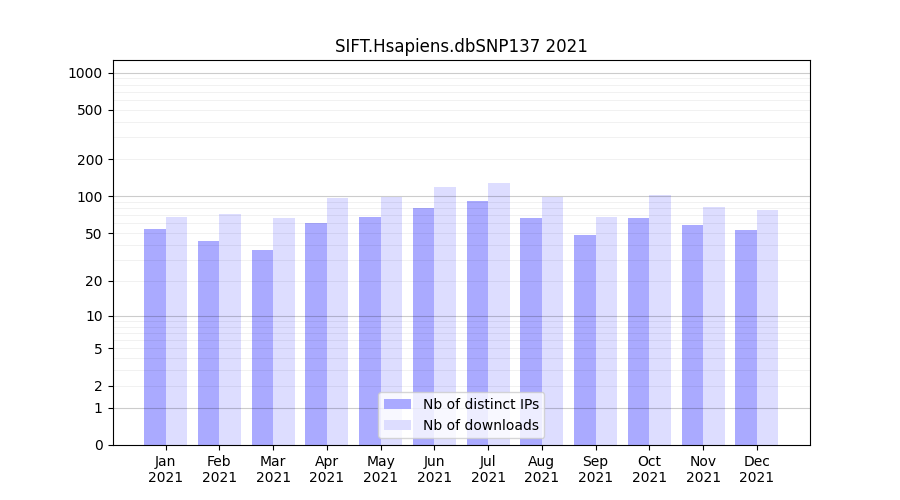Click the 'Nb of distinct IPs' legend label

click(480, 404)
